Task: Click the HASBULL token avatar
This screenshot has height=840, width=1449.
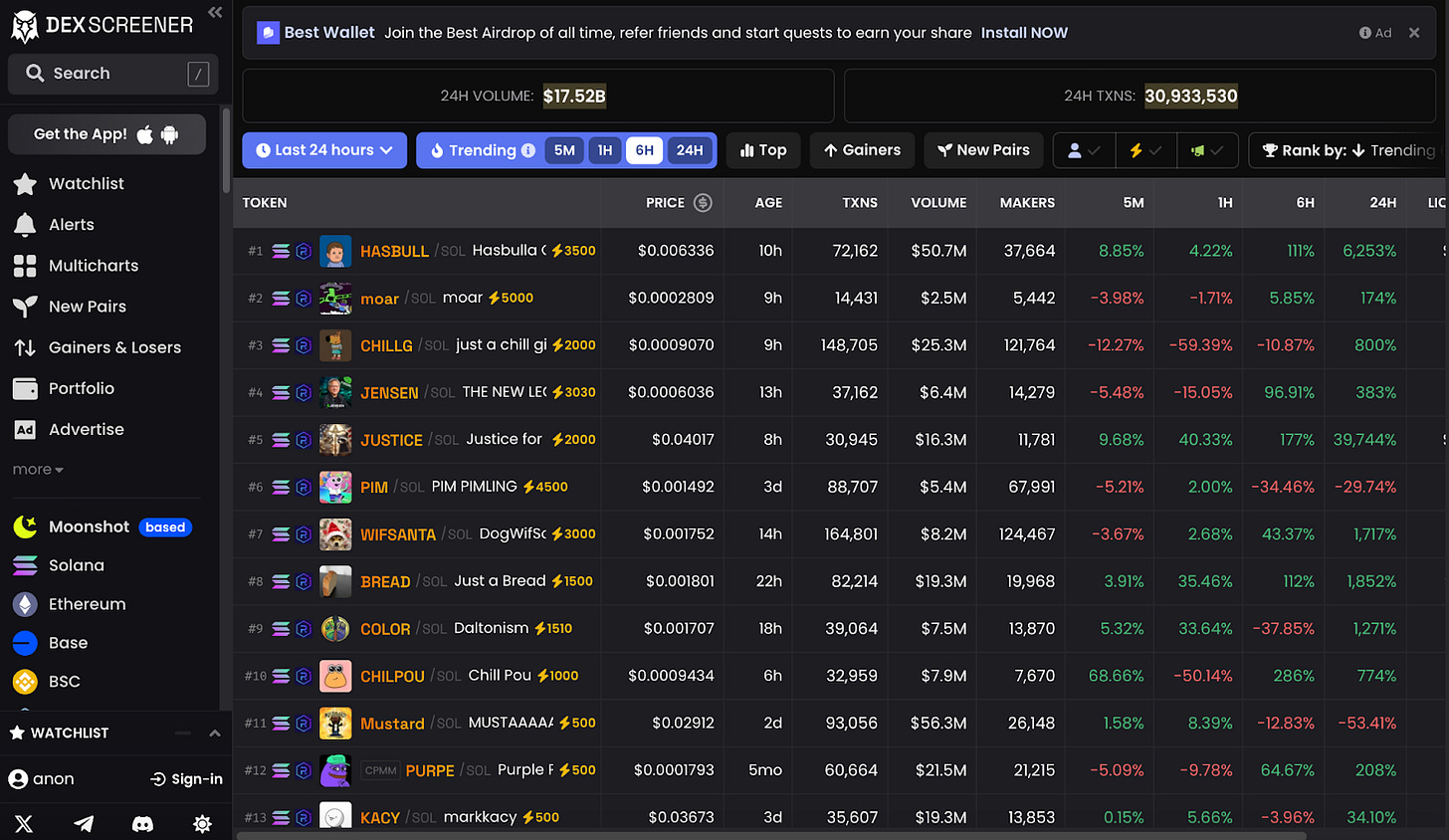Action: [x=335, y=251]
